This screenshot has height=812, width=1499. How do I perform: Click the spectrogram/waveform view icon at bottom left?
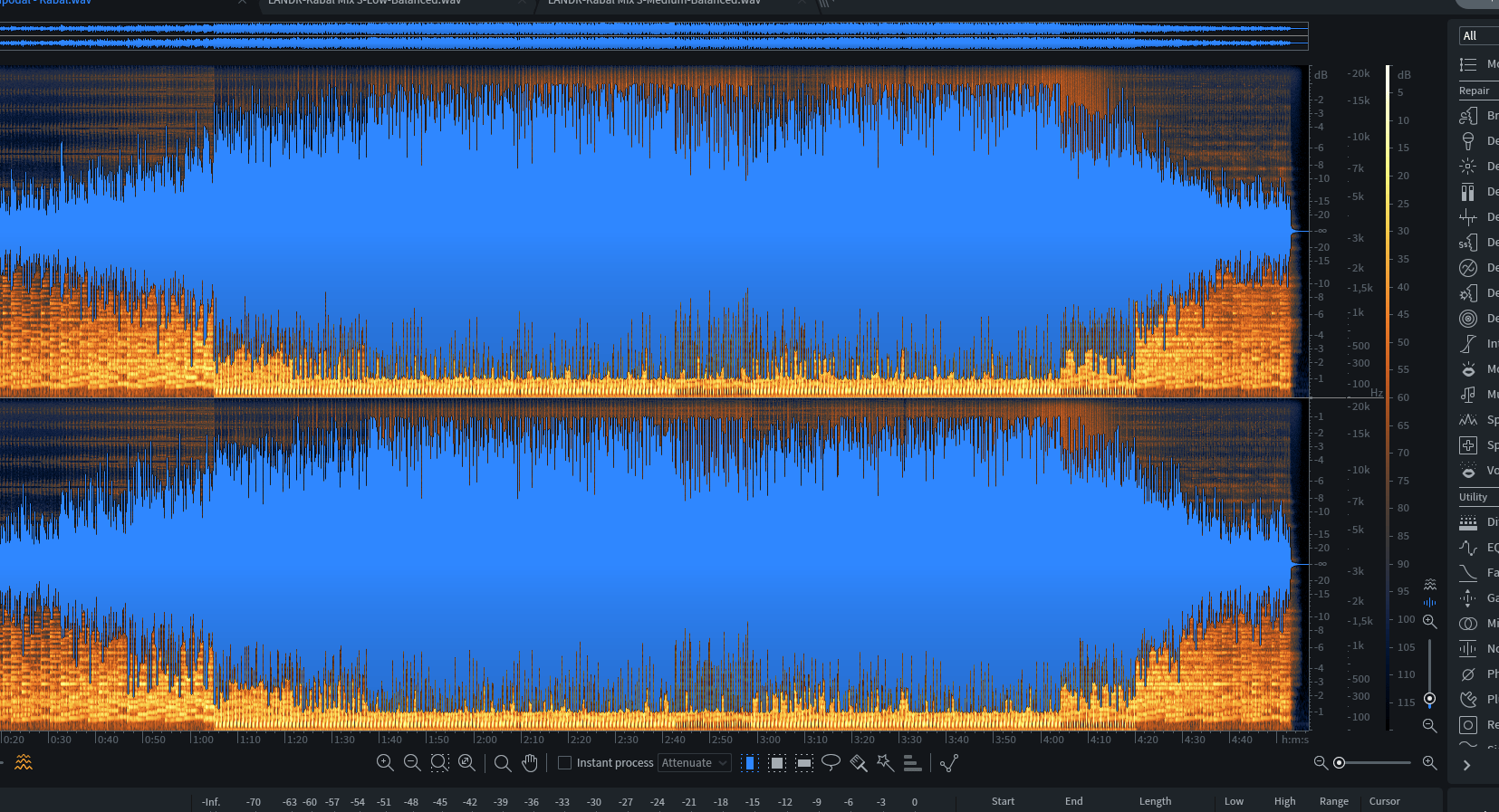(24, 762)
